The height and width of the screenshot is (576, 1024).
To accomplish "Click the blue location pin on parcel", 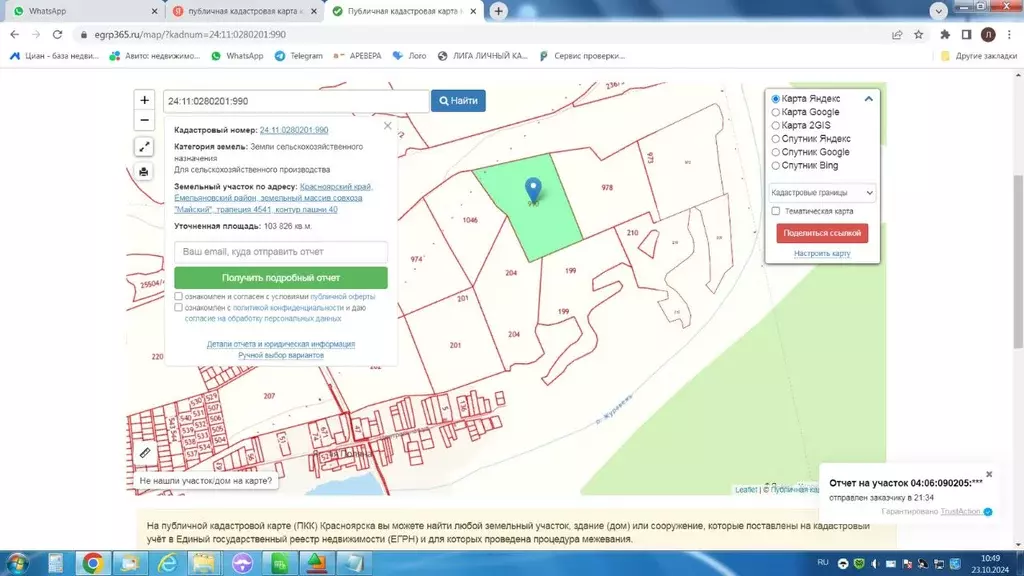I will (x=534, y=190).
